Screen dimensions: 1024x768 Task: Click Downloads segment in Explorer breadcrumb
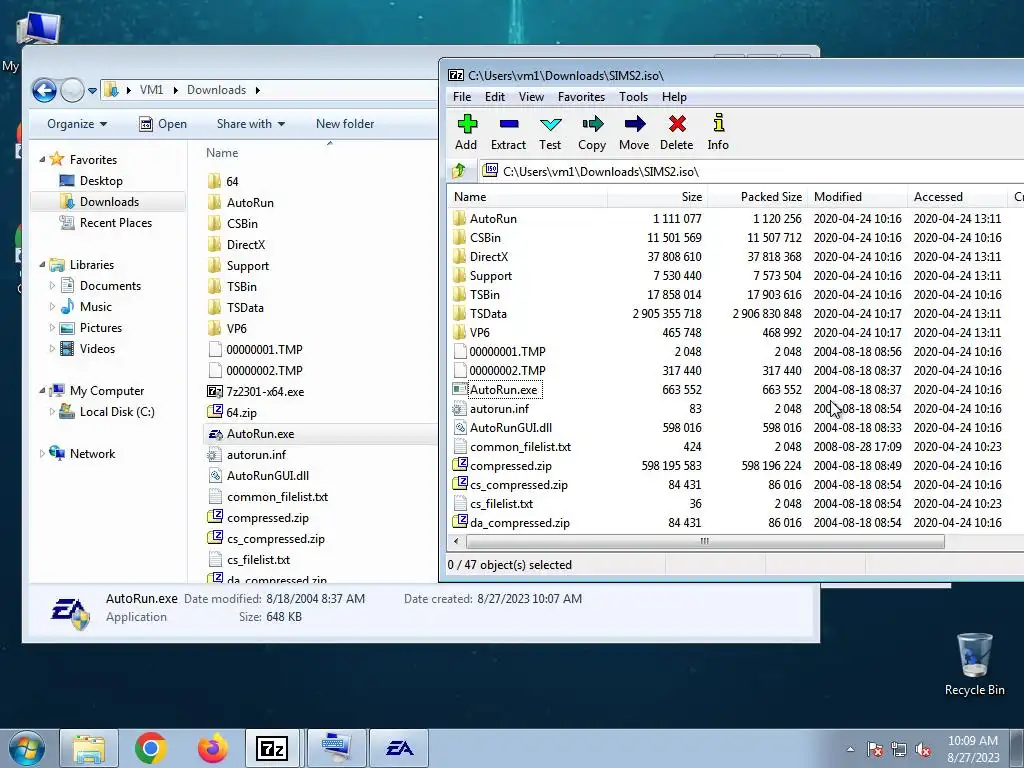coord(216,90)
